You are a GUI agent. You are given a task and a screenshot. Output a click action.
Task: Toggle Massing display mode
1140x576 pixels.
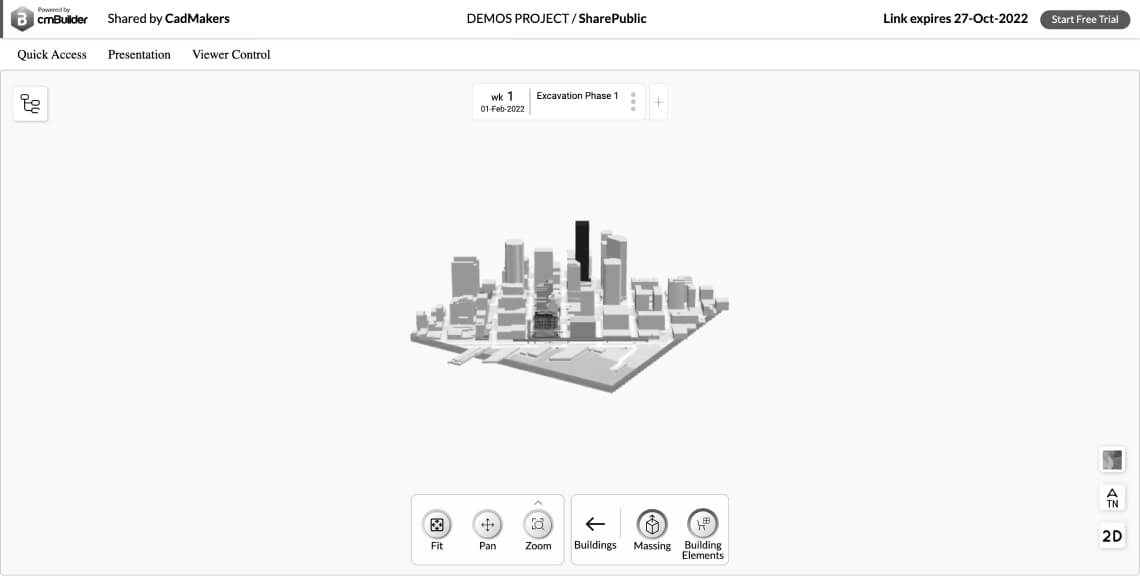[x=651, y=524]
